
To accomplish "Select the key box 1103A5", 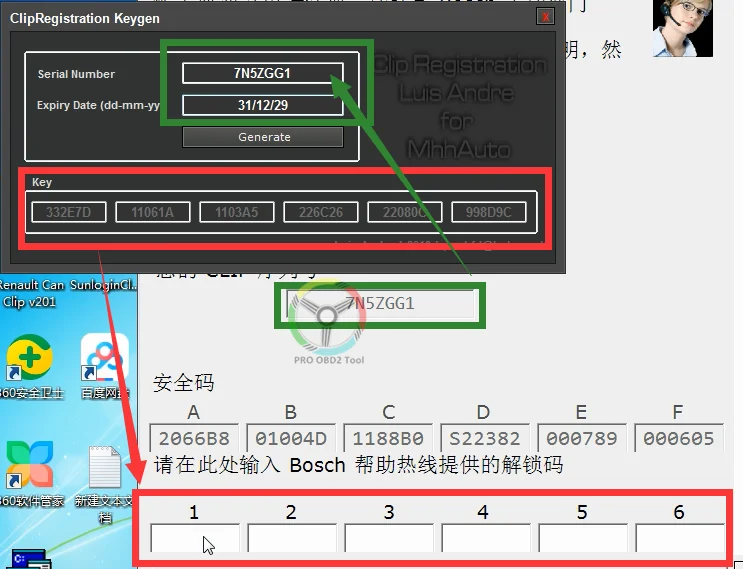I will tap(236, 212).
